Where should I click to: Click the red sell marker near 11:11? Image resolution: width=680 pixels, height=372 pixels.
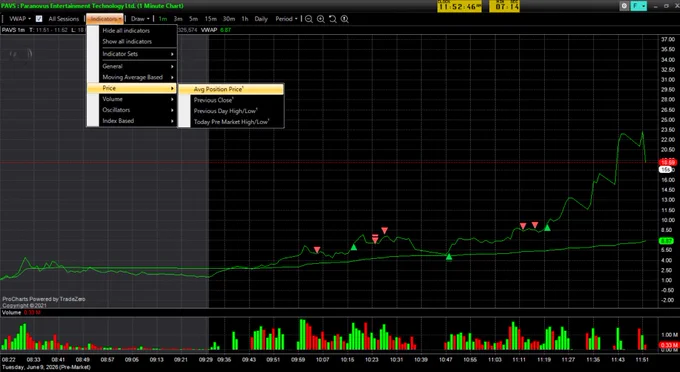coord(523,226)
